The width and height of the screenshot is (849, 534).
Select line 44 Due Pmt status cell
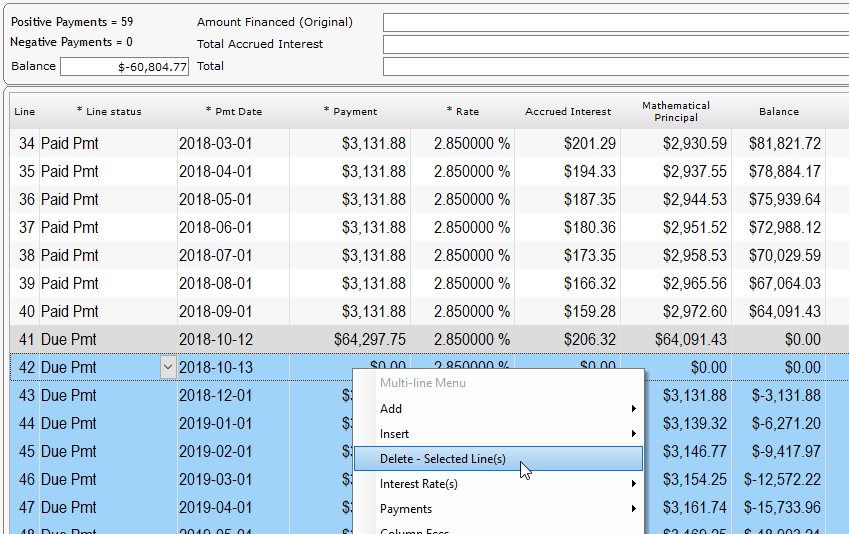(x=108, y=424)
